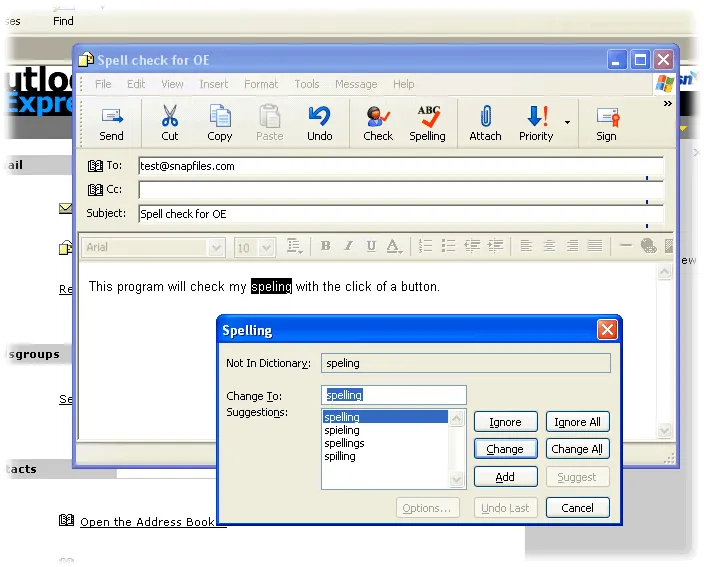Open the font color picker
The image size is (704, 567).
point(394,246)
